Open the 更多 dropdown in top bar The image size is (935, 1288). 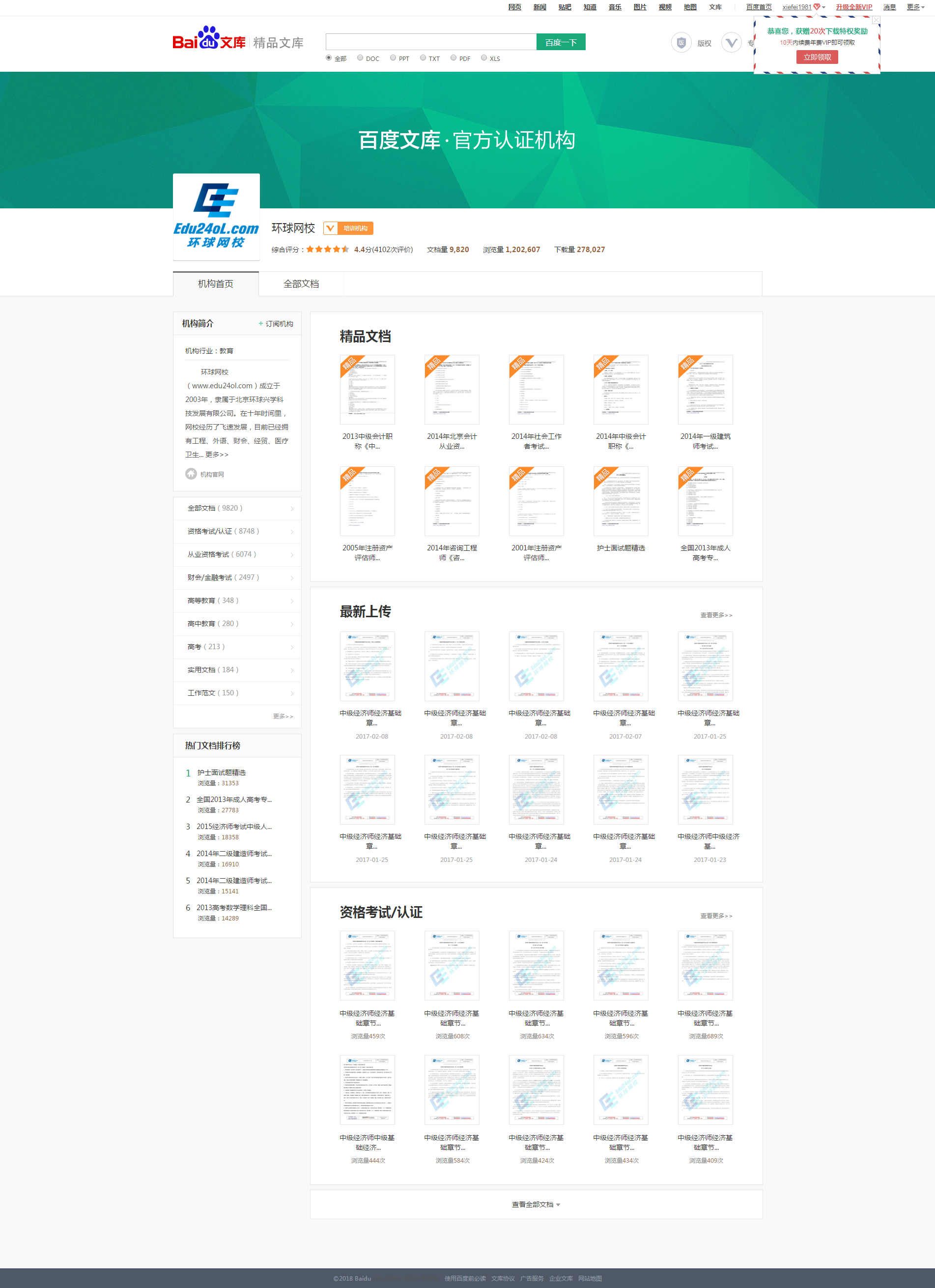pos(915,7)
